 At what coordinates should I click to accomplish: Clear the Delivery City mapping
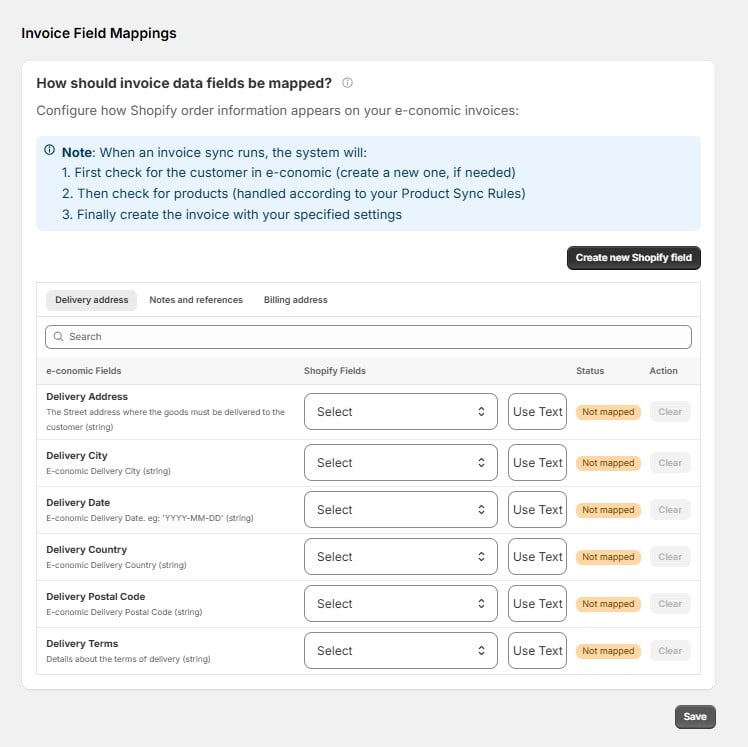(670, 463)
